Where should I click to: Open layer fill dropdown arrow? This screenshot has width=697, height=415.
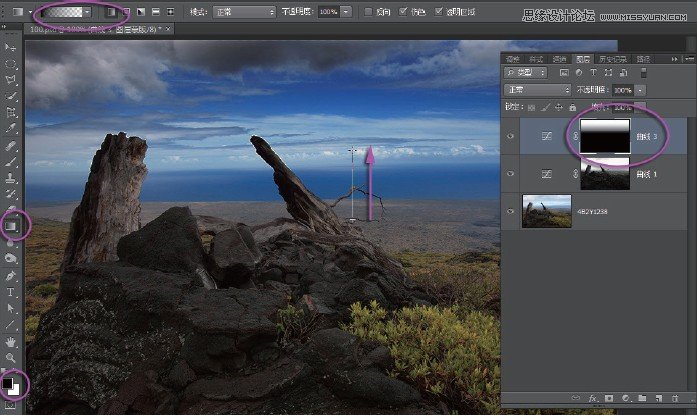640,107
